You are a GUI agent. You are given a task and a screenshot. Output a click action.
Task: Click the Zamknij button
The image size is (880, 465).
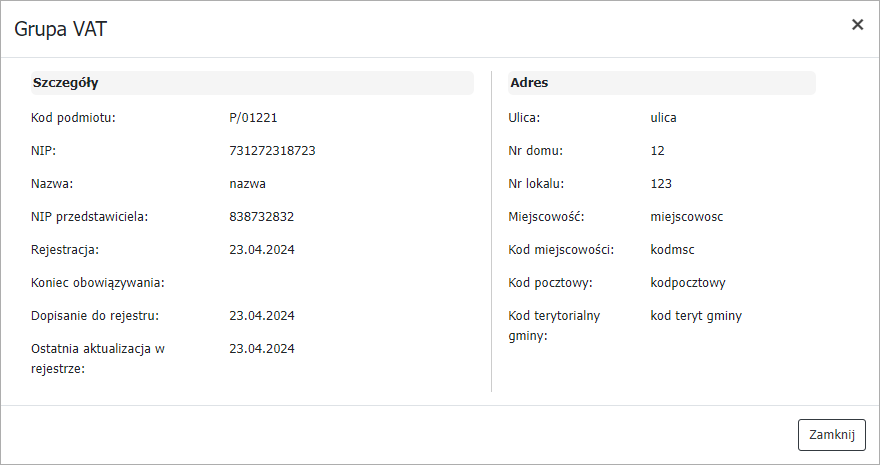click(x=831, y=435)
